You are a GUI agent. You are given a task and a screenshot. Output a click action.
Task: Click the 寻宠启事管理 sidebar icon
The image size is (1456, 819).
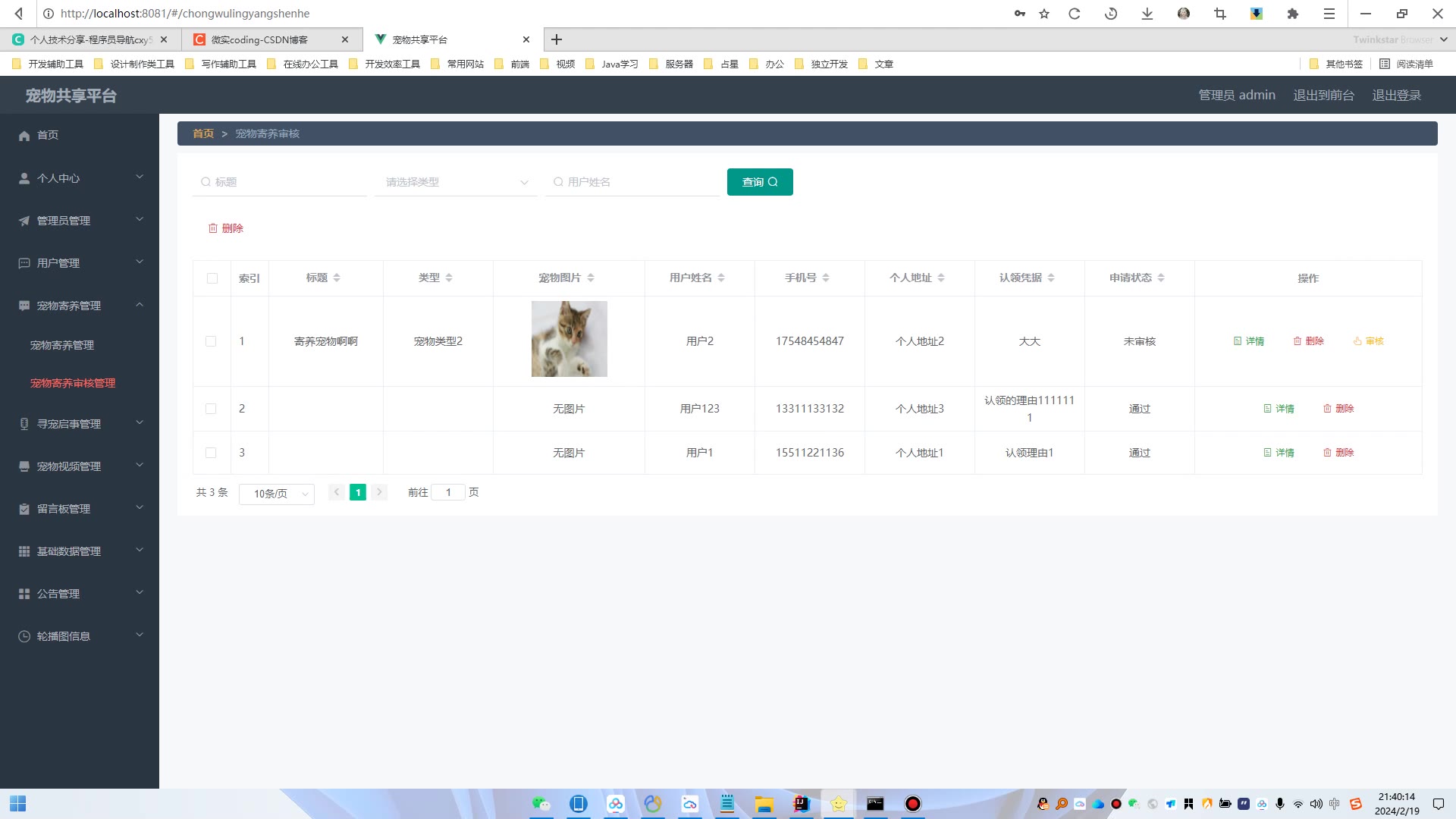click(24, 424)
